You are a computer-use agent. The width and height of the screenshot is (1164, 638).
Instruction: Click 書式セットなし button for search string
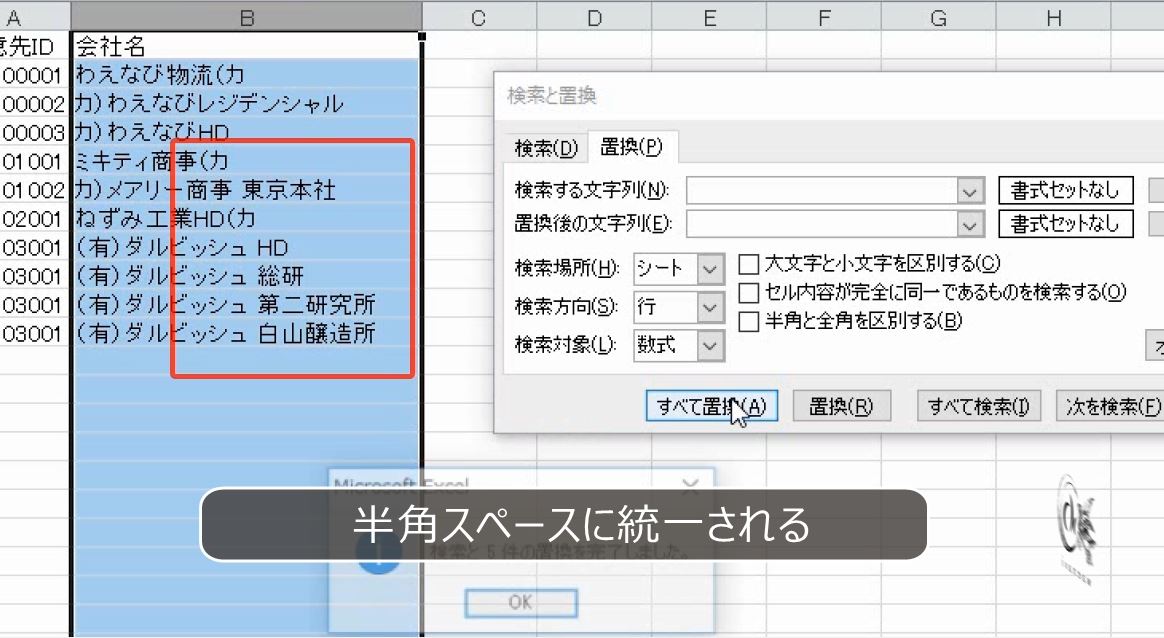[1065, 190]
